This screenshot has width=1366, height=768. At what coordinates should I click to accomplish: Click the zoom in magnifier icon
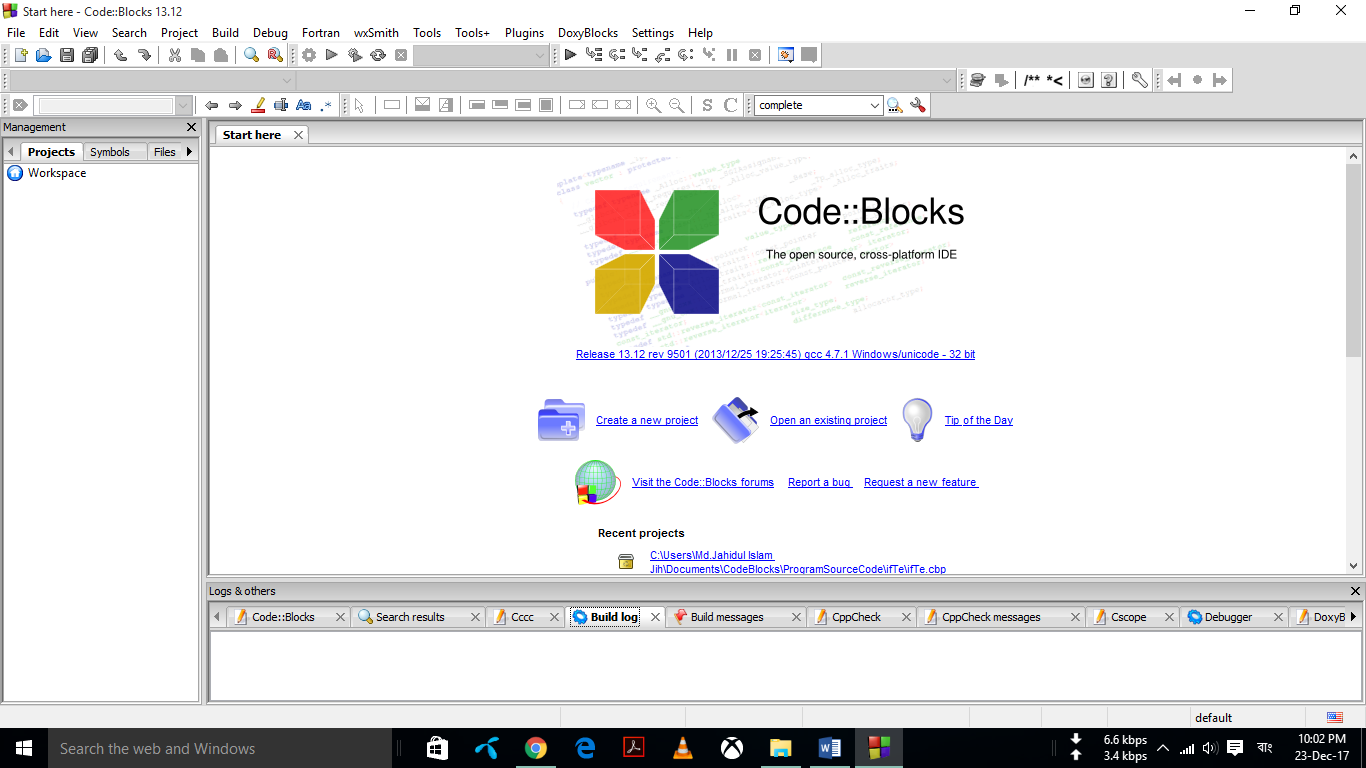654,105
